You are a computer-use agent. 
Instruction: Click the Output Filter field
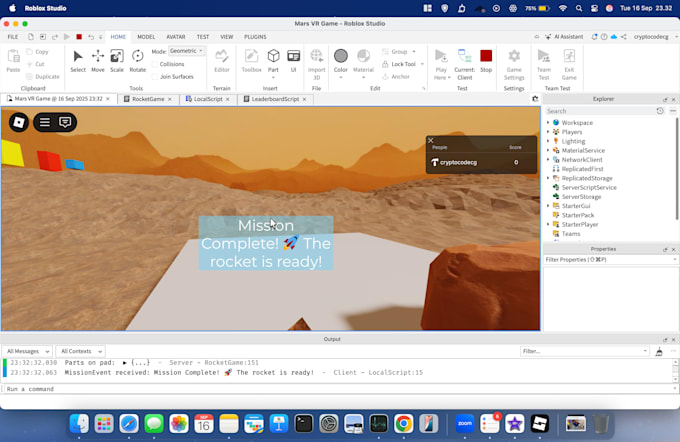pyautogui.click(x=584, y=351)
